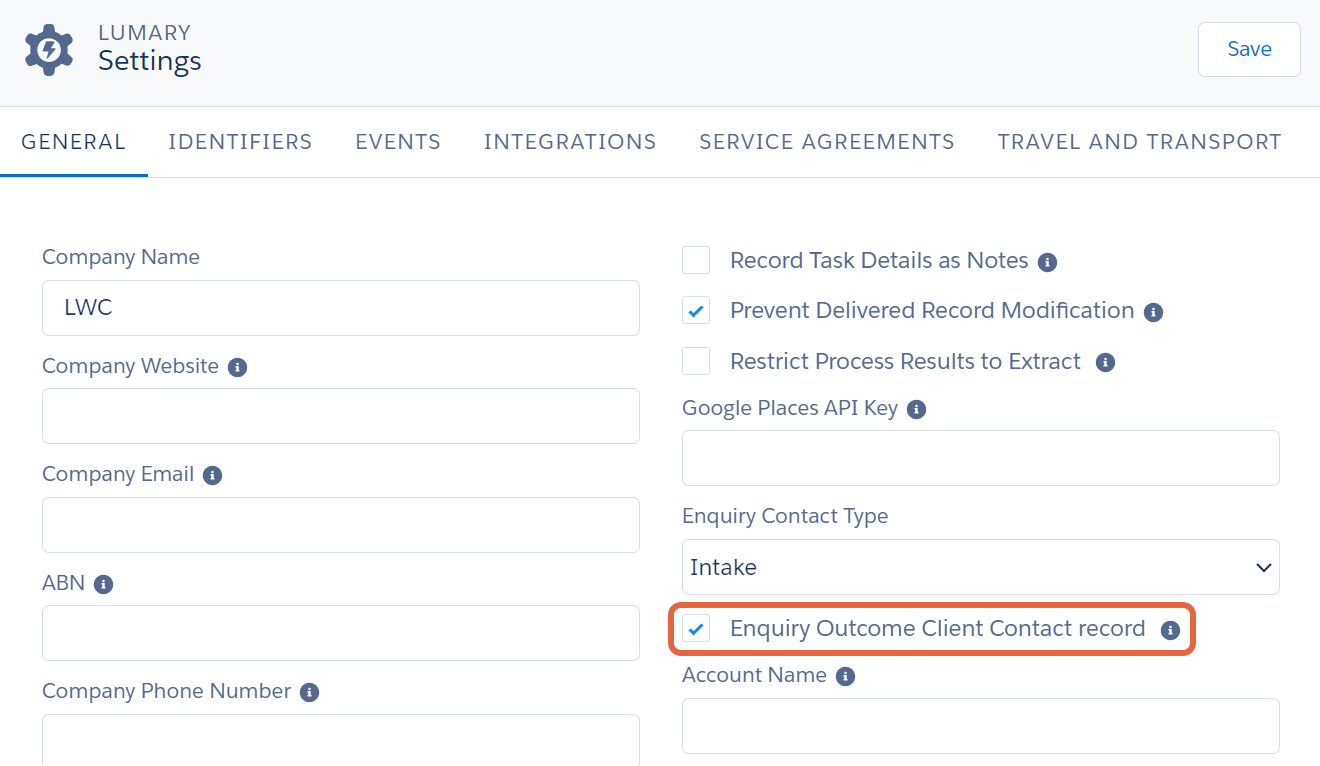Click the LUMARY header label
Viewport: 1320px width, 766px height.
pyautogui.click(x=144, y=33)
